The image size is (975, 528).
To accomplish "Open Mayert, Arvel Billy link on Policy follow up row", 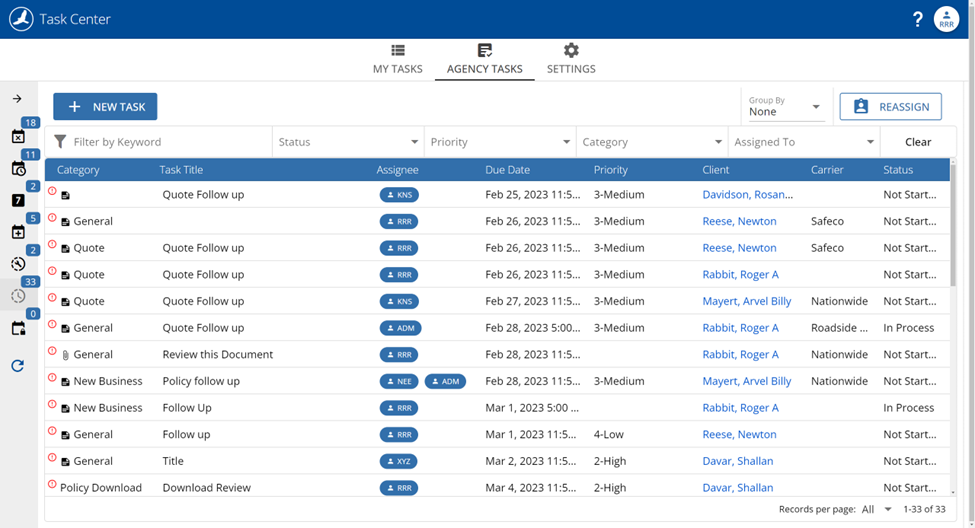I will [747, 381].
